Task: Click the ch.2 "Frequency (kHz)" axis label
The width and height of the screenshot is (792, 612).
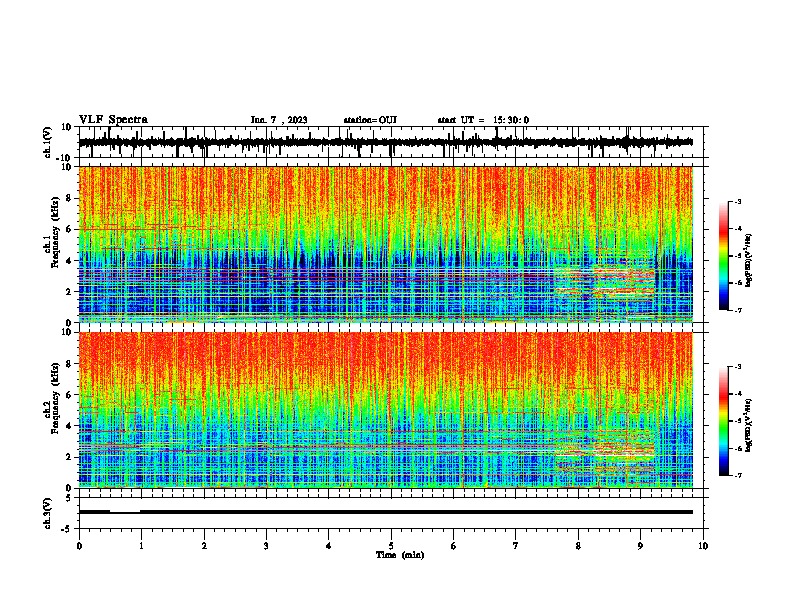Action: 56,398
